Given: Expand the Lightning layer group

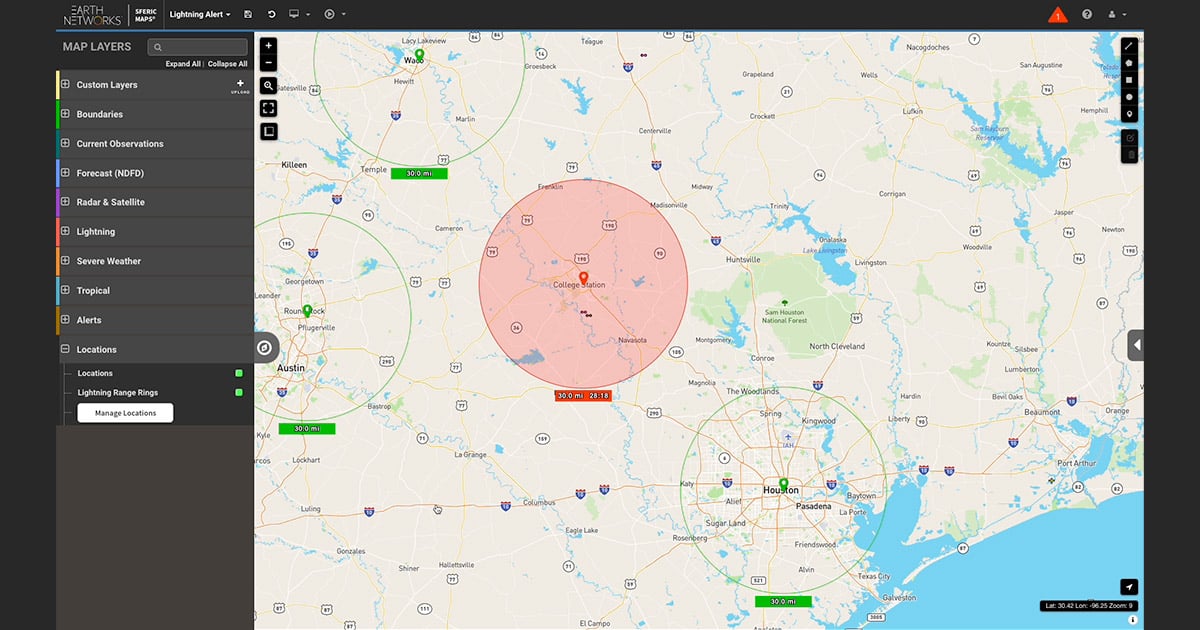Looking at the screenshot, I should click(x=65, y=231).
